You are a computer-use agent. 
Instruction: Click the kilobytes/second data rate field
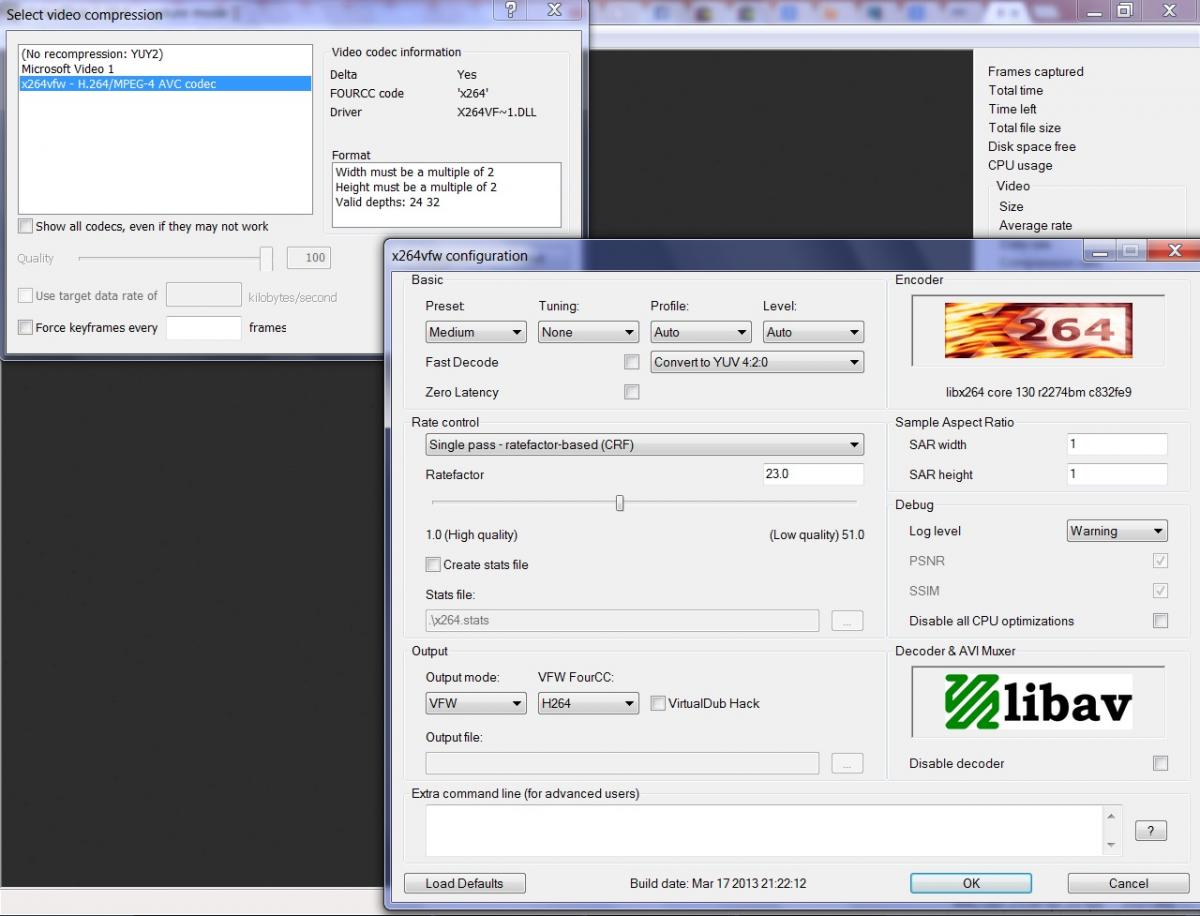204,296
